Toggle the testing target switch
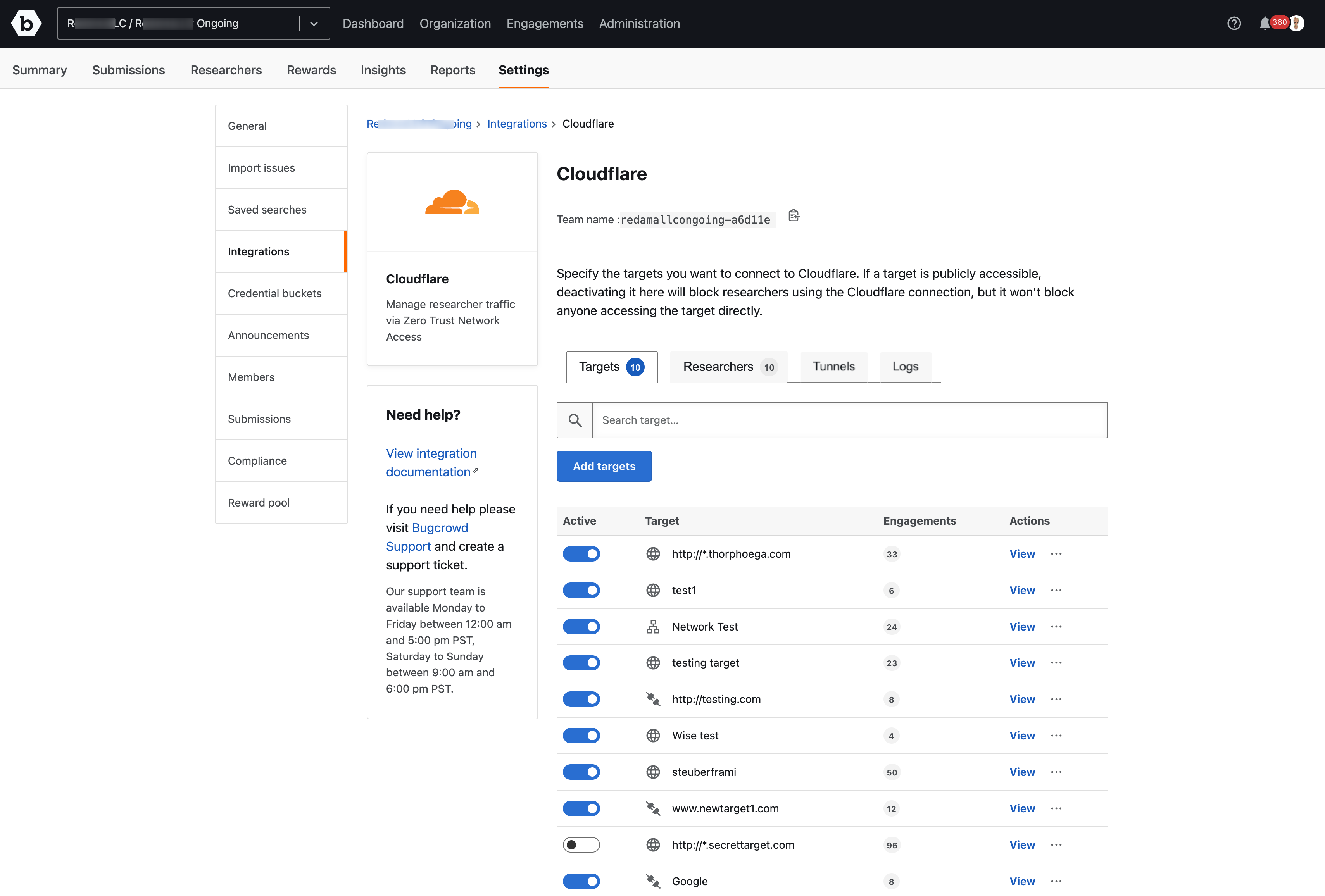The width and height of the screenshot is (1325, 896). click(581, 663)
